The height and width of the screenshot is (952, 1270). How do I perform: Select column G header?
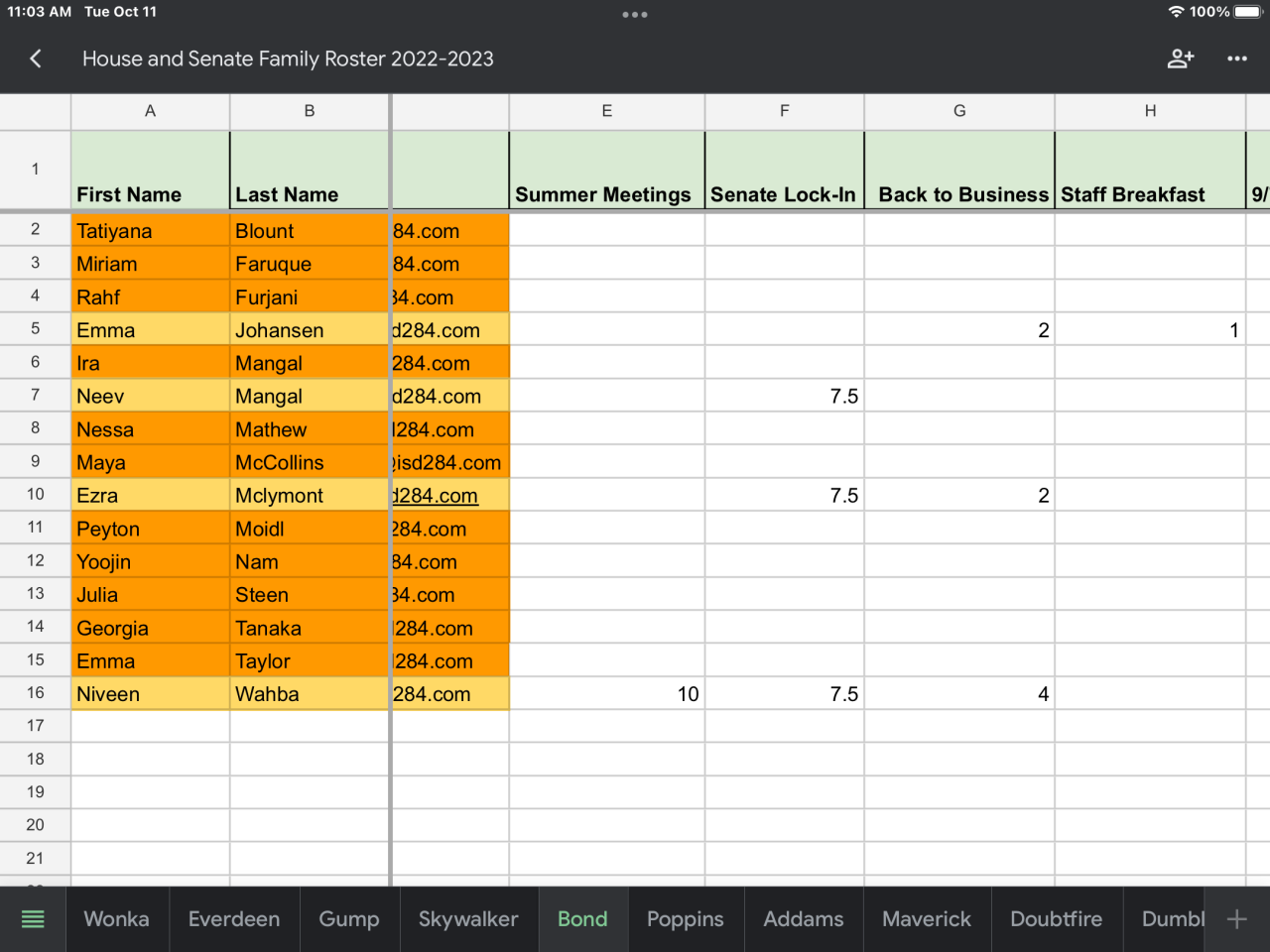959,111
